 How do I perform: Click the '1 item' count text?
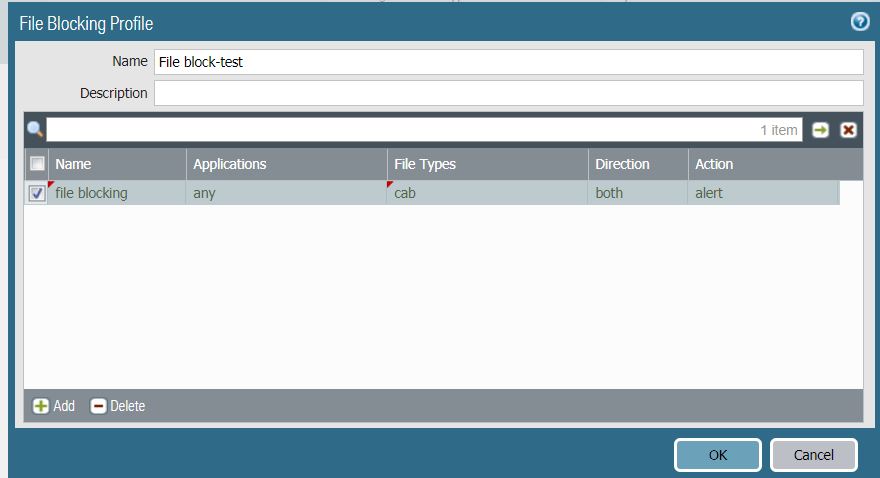(x=778, y=130)
